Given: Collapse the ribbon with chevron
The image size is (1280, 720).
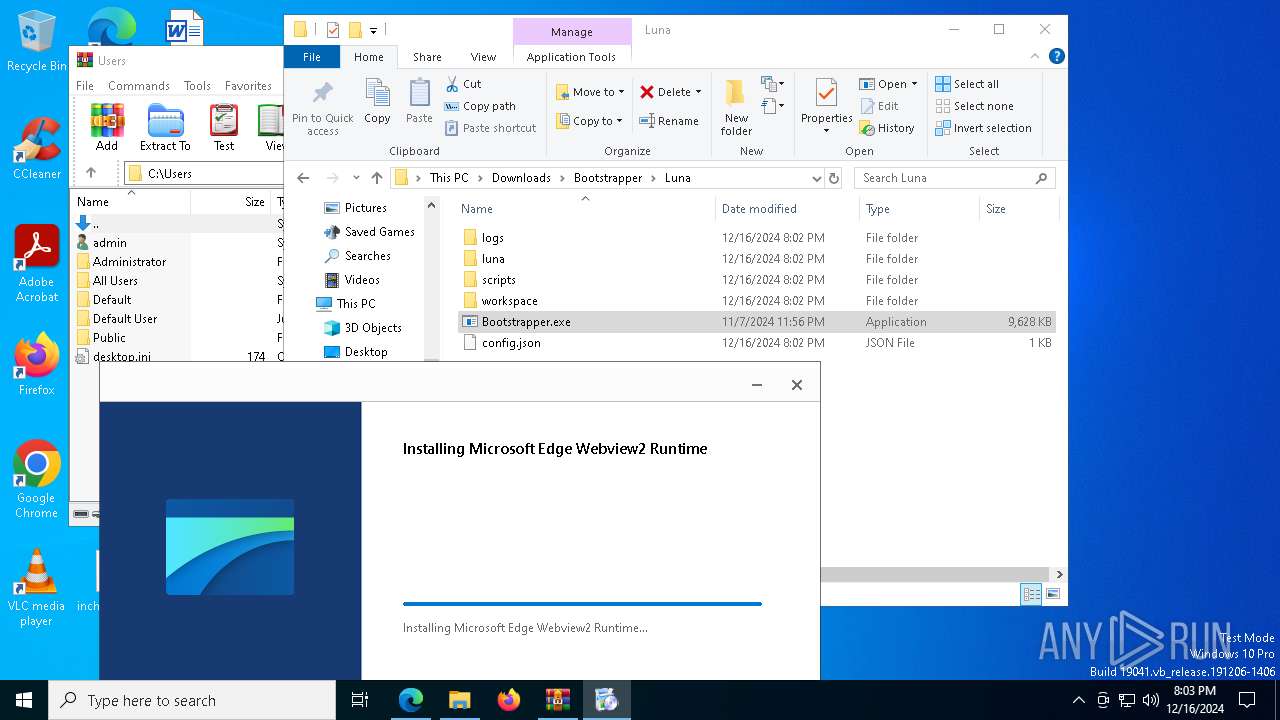Looking at the screenshot, I should pyautogui.click(x=1036, y=57).
